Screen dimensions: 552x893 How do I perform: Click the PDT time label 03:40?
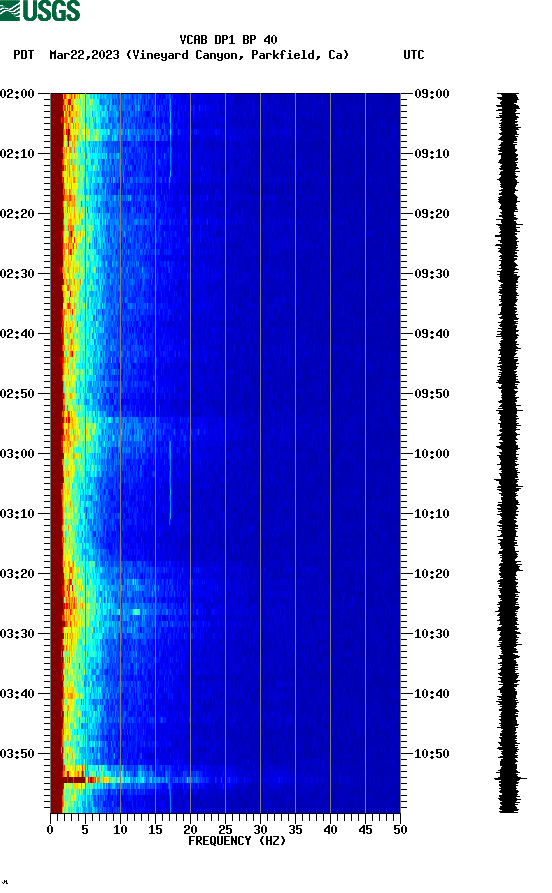click(x=17, y=694)
